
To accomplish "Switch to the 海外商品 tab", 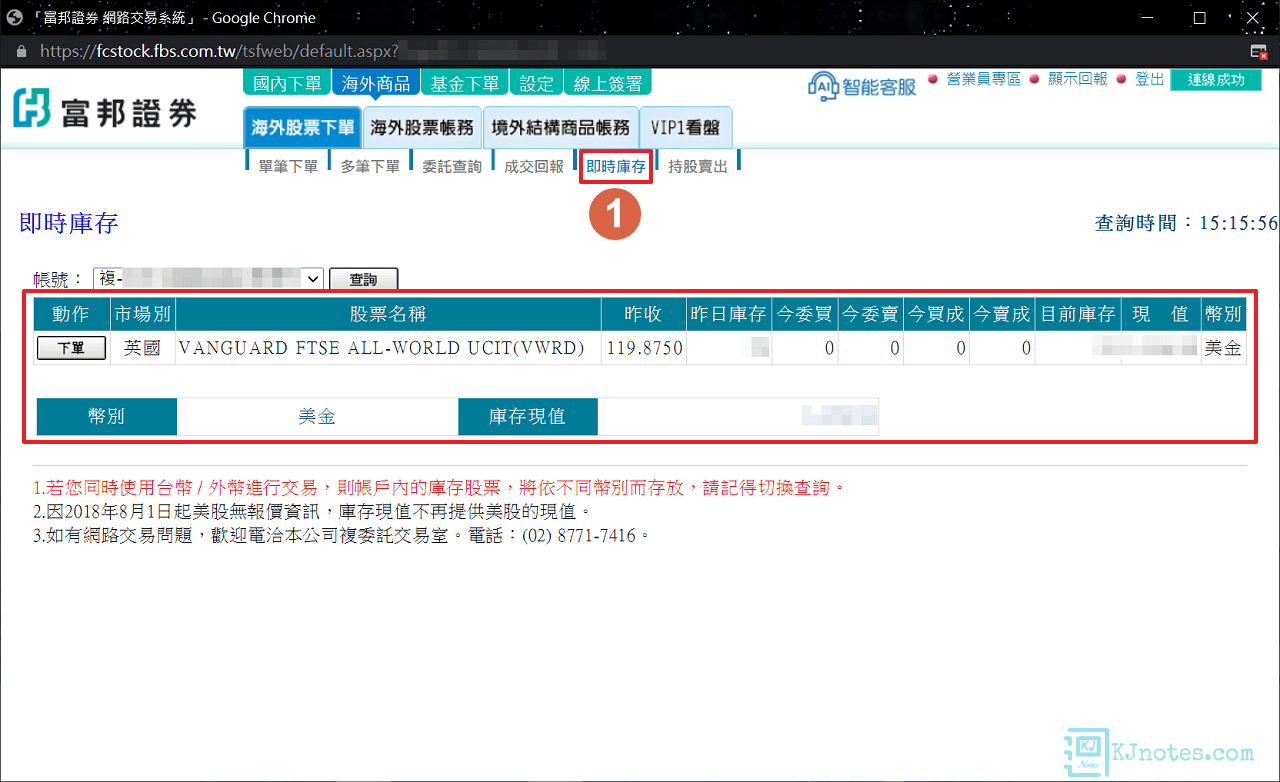I will (x=375, y=83).
